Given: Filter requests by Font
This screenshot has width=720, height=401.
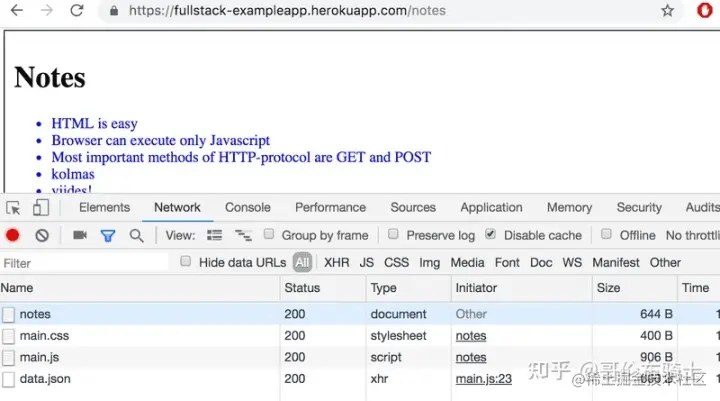Looking at the screenshot, I should [507, 263].
